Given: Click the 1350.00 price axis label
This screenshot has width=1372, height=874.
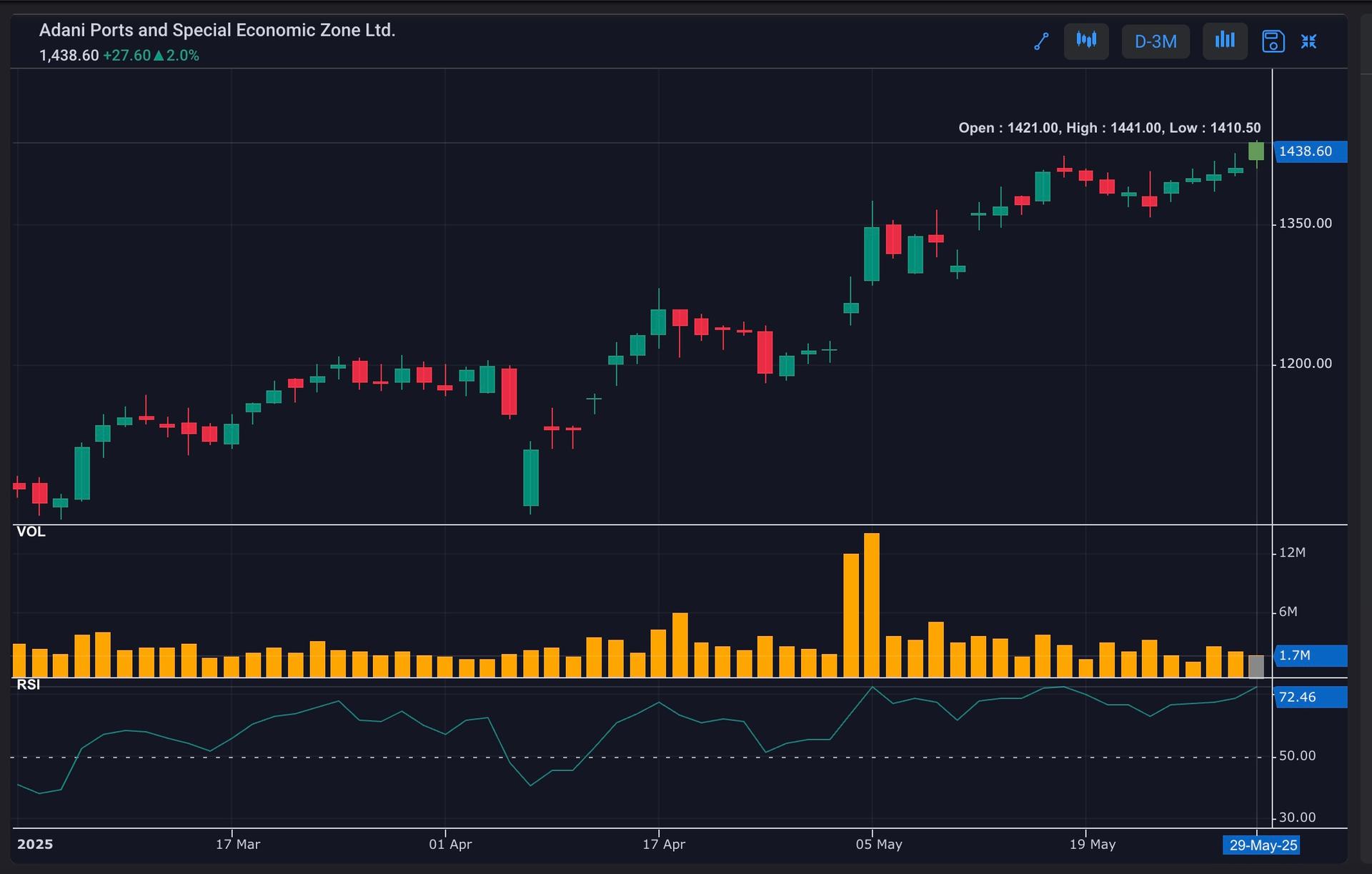Looking at the screenshot, I should (x=1306, y=224).
